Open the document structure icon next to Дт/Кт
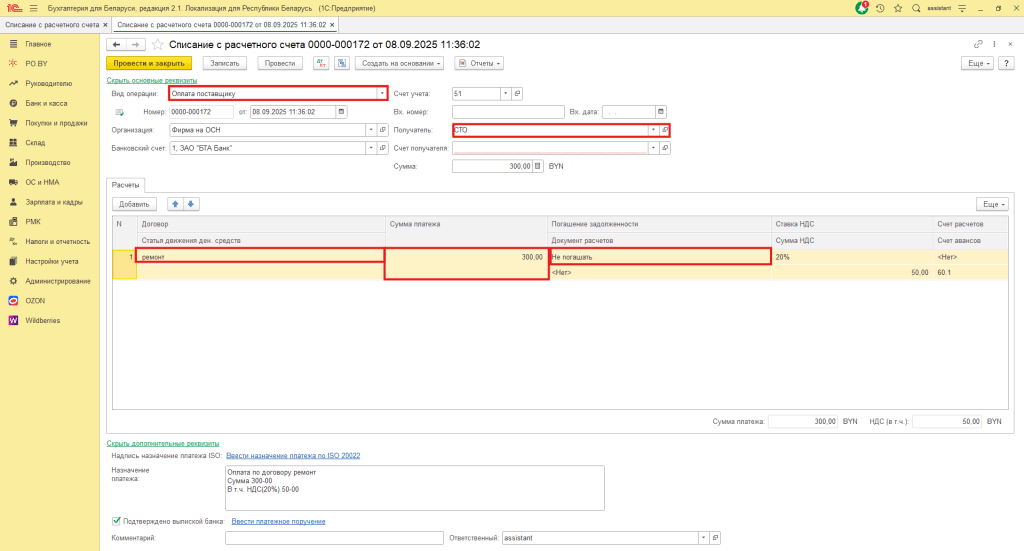 [342, 63]
